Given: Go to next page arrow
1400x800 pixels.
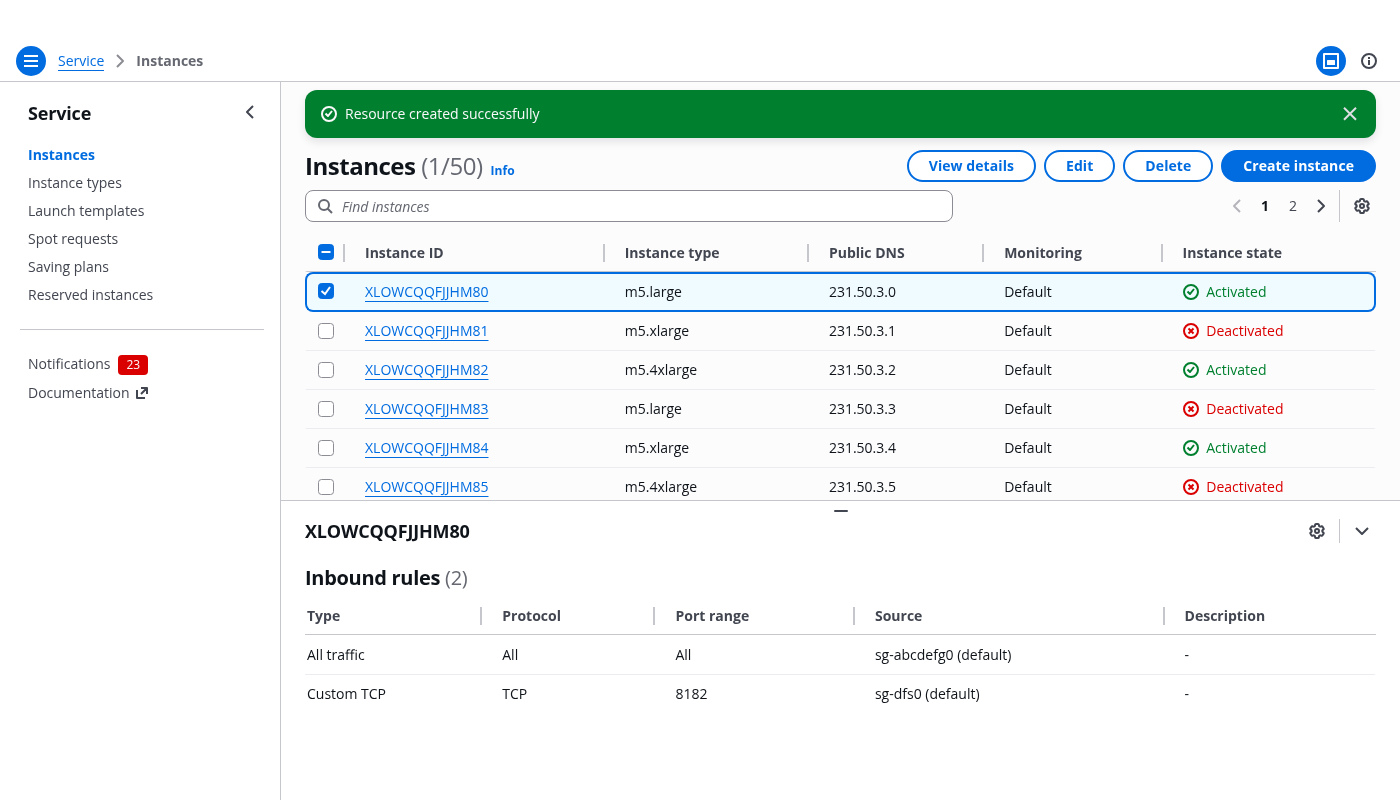Looking at the screenshot, I should [1321, 206].
